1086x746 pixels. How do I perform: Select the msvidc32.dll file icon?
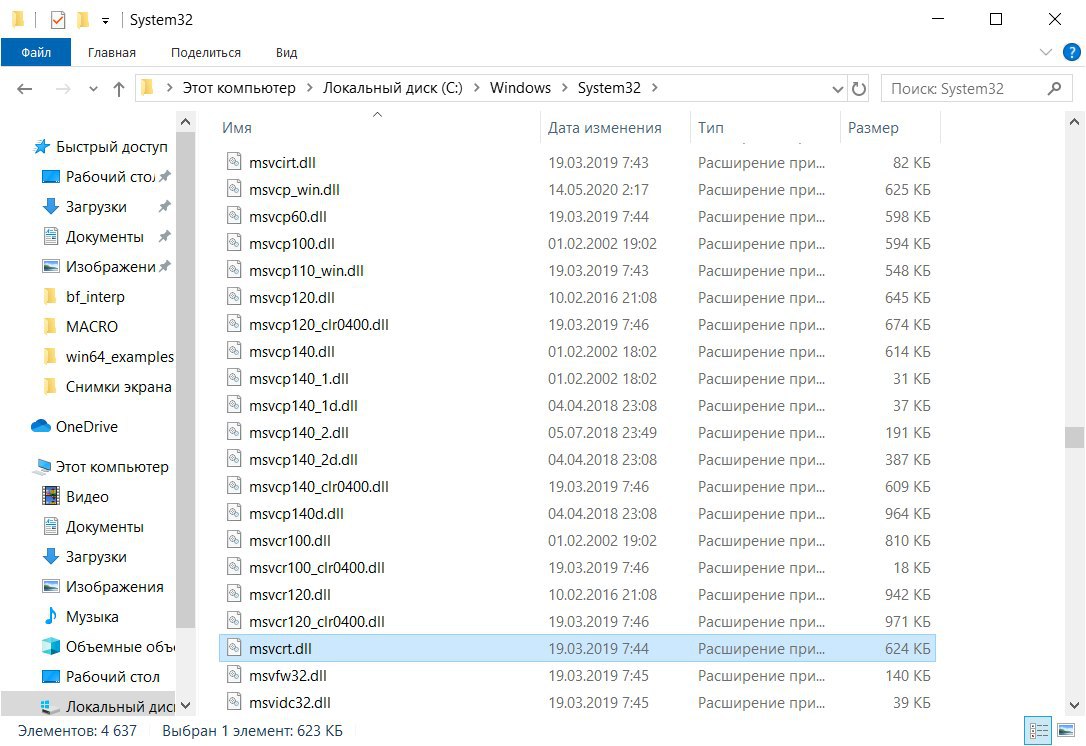tap(234, 702)
